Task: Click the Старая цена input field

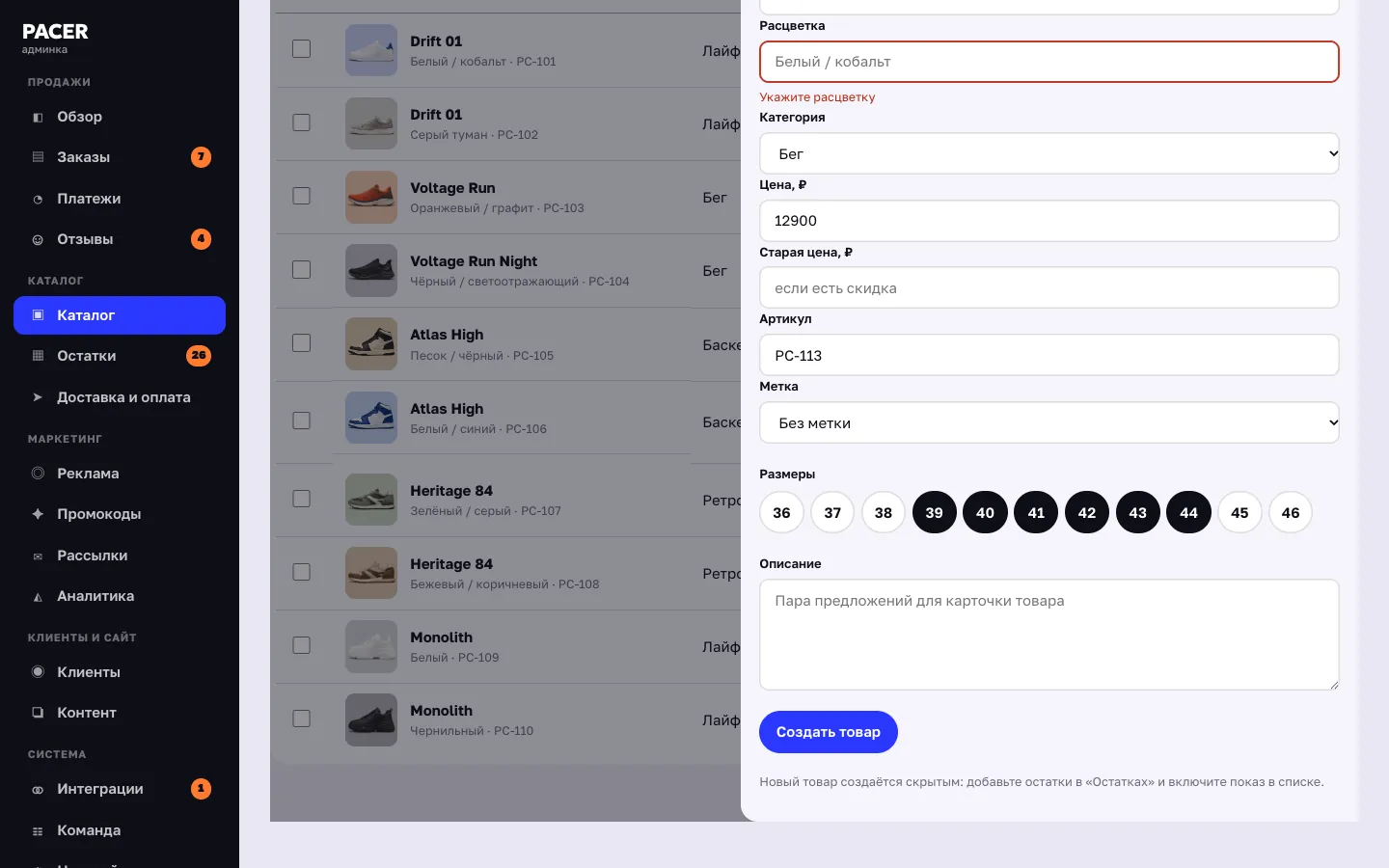Action: pyautogui.click(x=1049, y=287)
